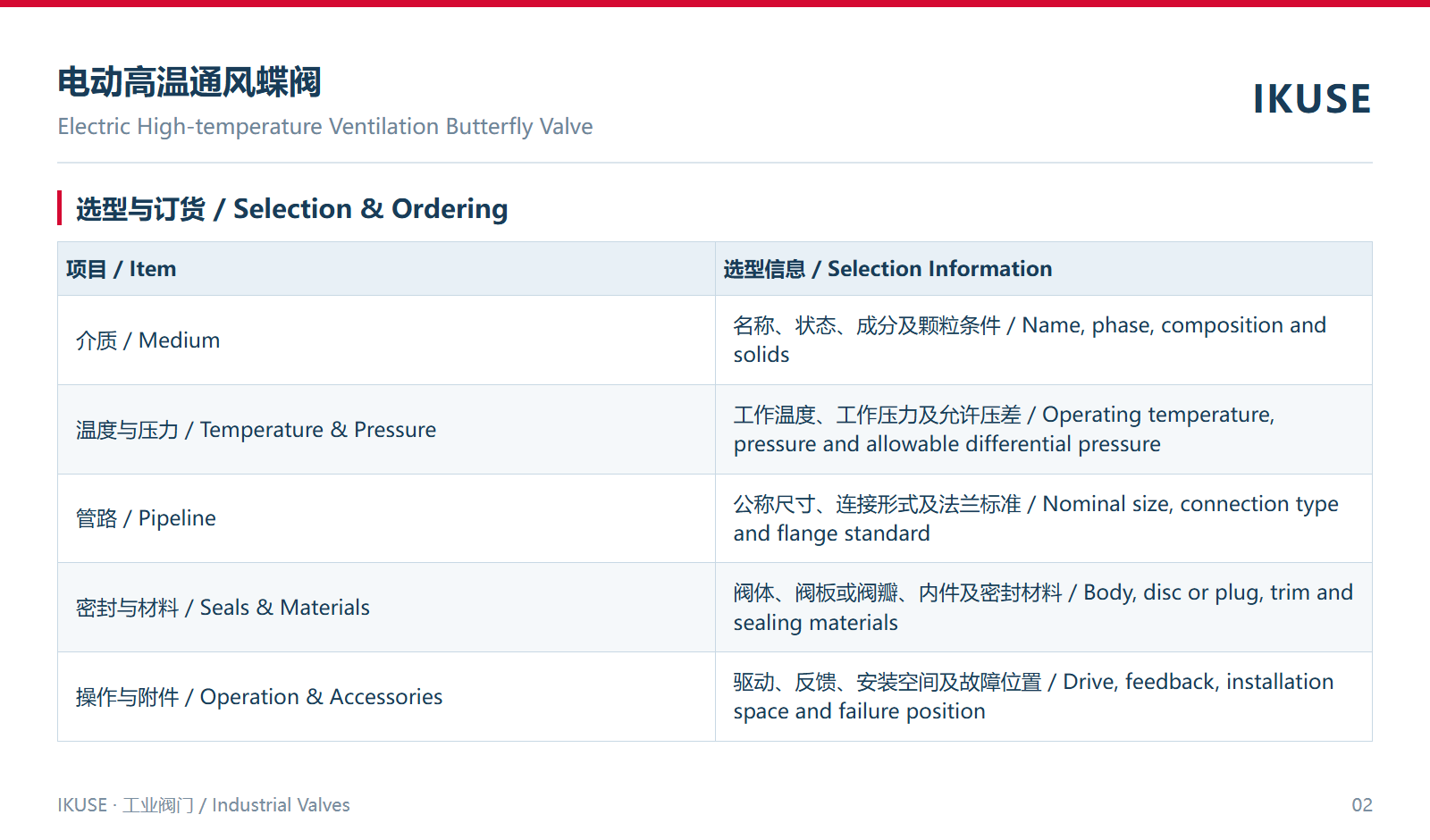Click the 项目 / Item column header
This screenshot has width=1430, height=840.
[386, 269]
